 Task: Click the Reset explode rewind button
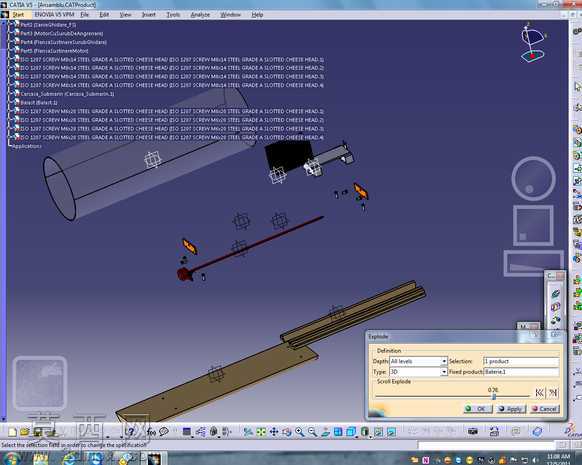pyautogui.click(x=539, y=393)
